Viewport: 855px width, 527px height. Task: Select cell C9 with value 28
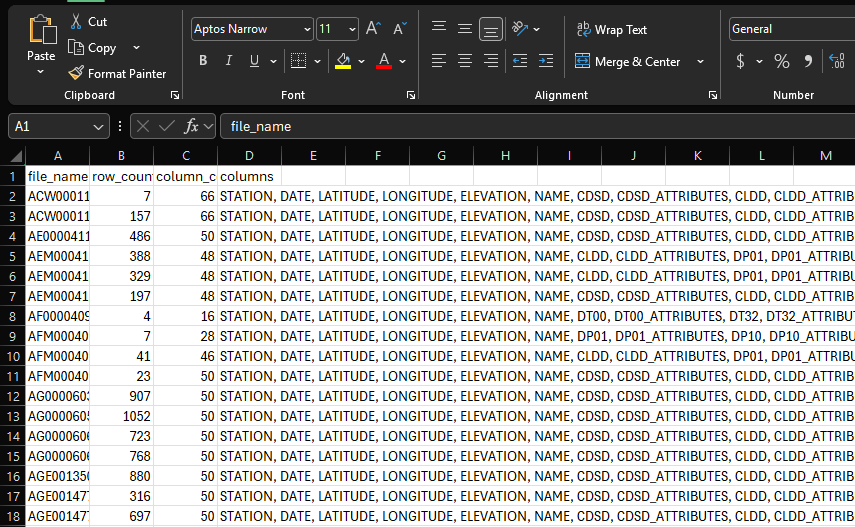(185, 337)
